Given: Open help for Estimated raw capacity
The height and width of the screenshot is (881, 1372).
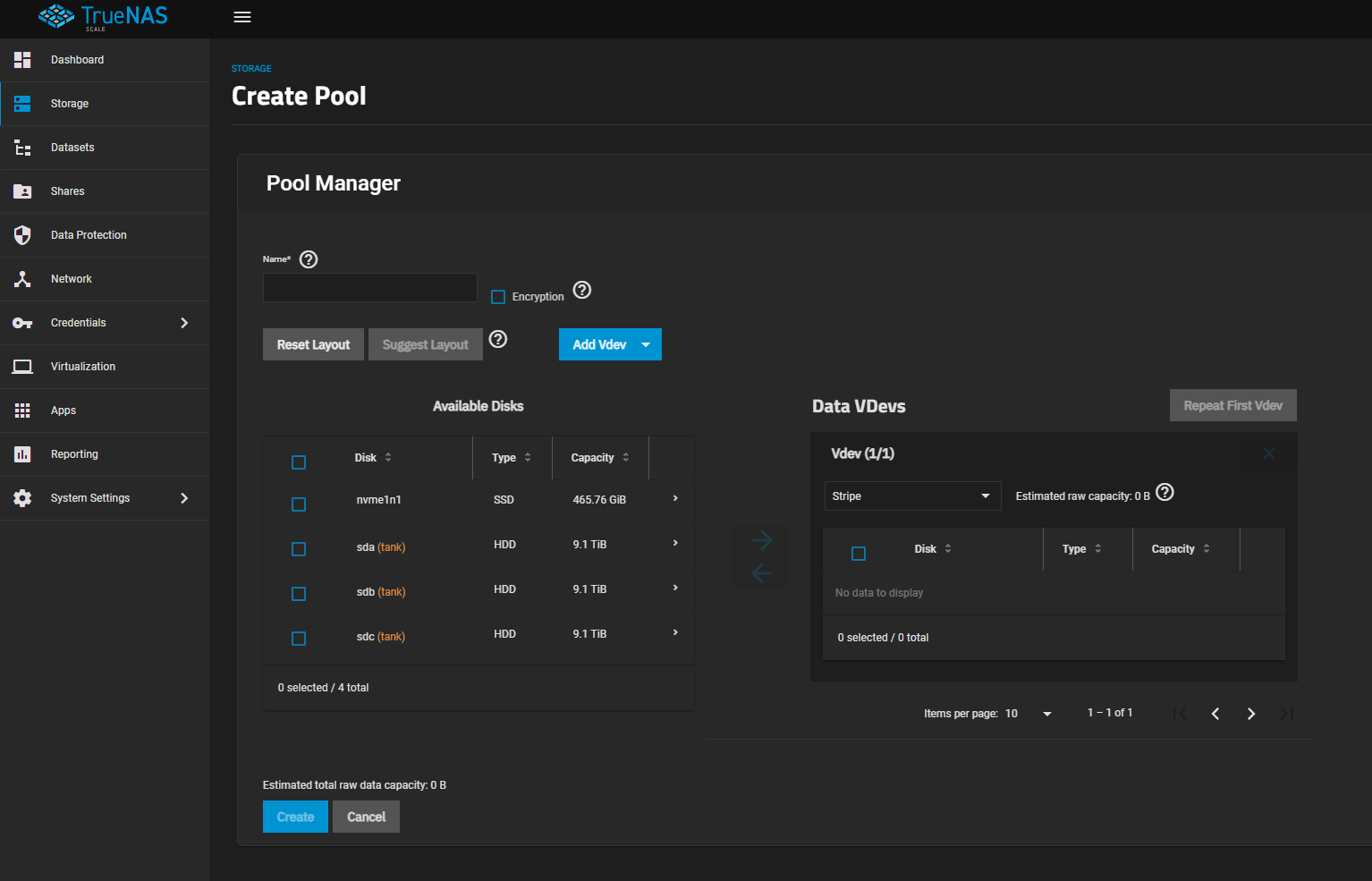Looking at the screenshot, I should coord(1165,492).
